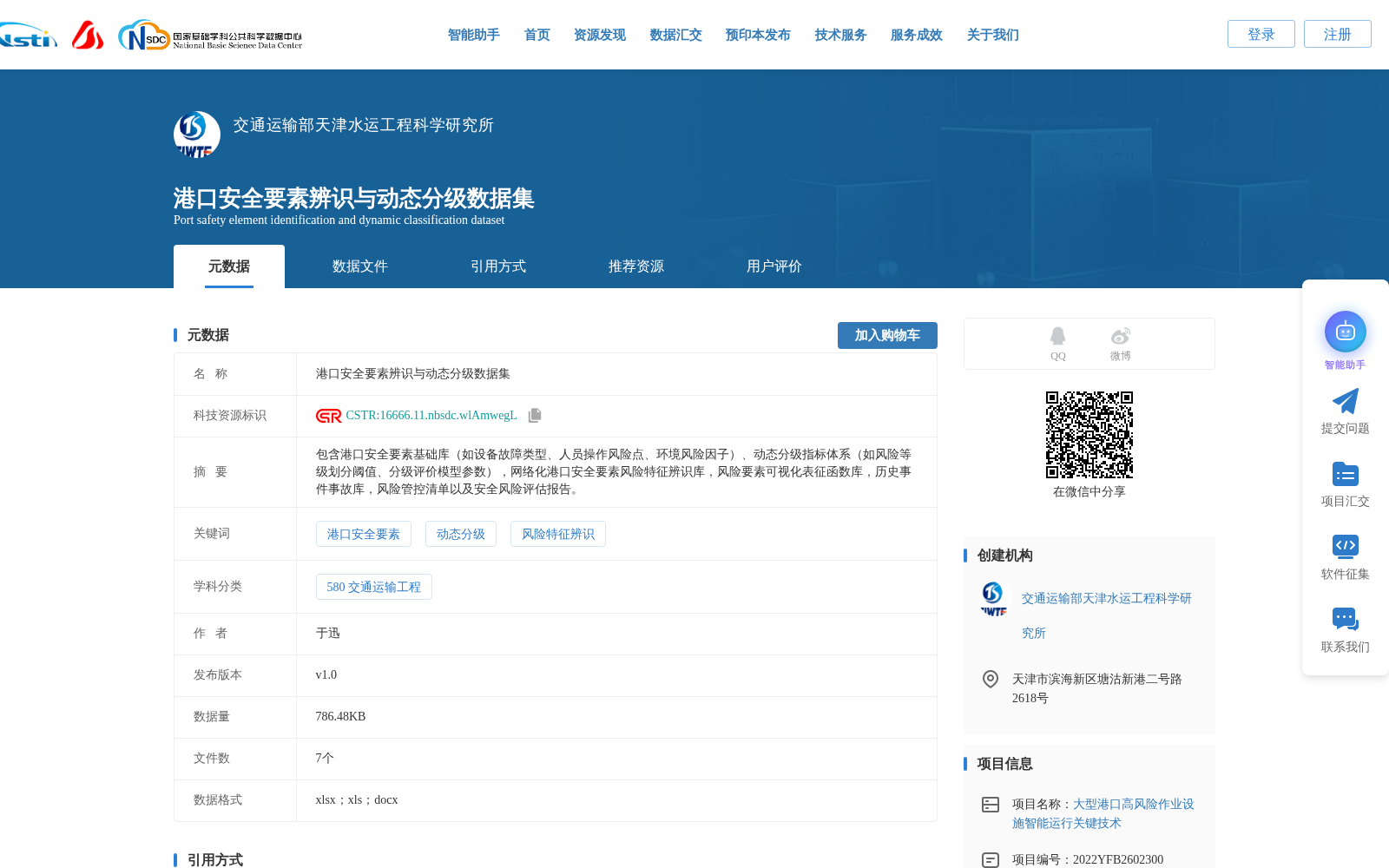1389x868 pixels.
Task: Click the 联系我们 chat bubble icon
Action: click(x=1345, y=619)
